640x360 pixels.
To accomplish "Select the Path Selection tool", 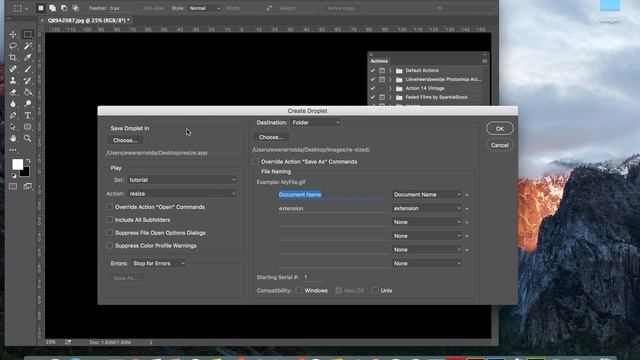I will click(x=13, y=127).
